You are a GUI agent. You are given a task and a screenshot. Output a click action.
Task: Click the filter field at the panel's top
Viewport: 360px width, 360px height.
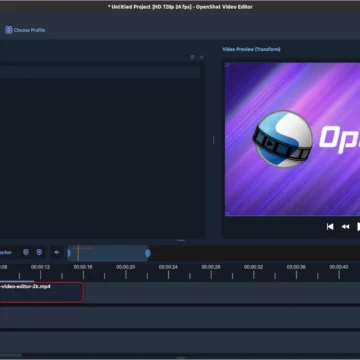[x=100, y=72]
